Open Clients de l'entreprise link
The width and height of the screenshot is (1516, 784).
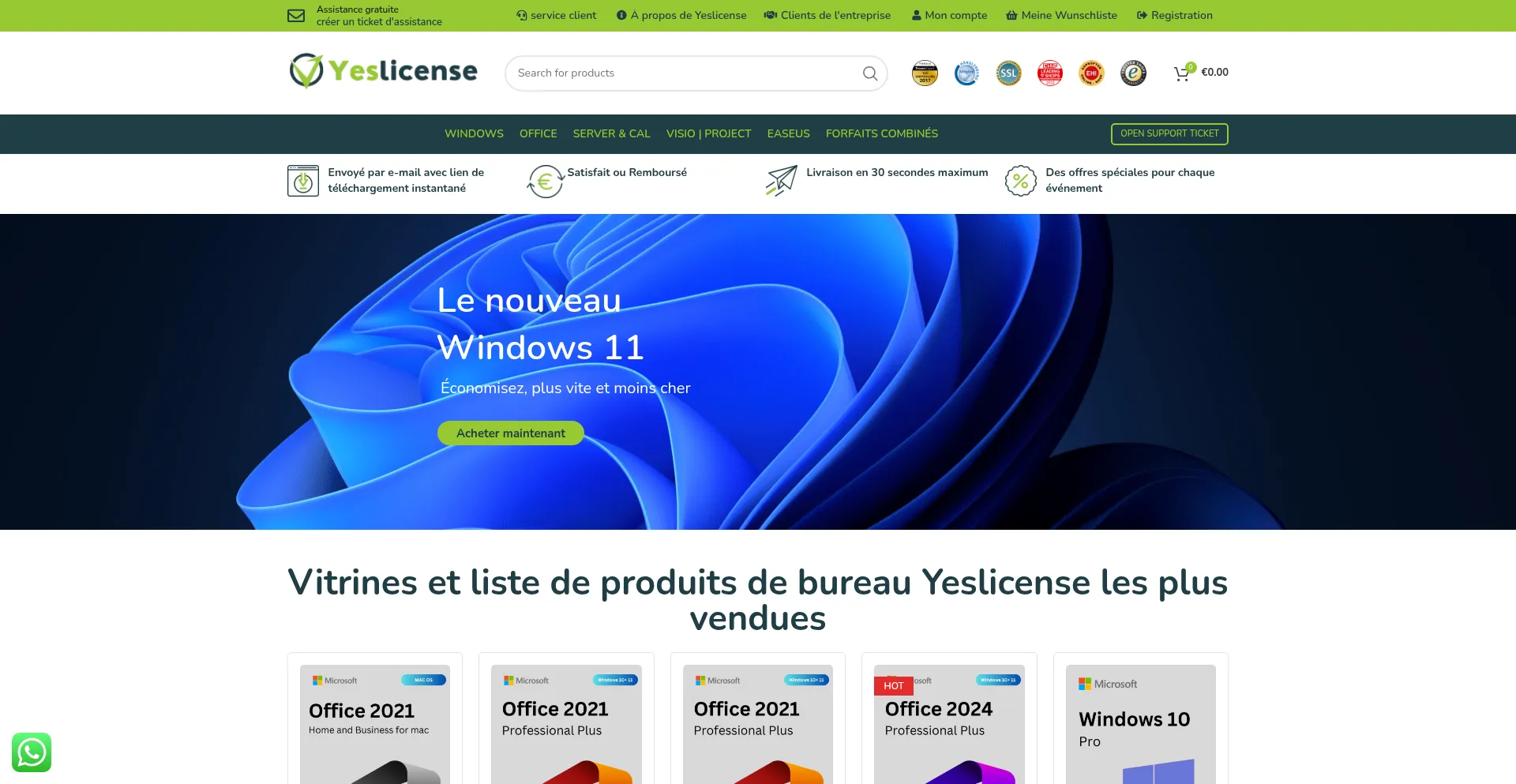click(x=827, y=15)
